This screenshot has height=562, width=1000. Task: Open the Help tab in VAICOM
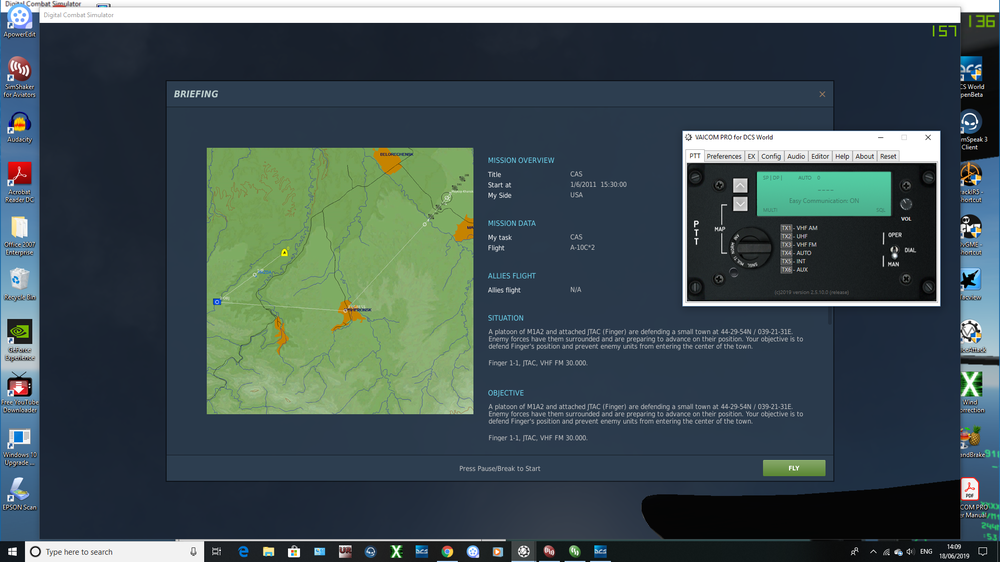click(x=842, y=156)
